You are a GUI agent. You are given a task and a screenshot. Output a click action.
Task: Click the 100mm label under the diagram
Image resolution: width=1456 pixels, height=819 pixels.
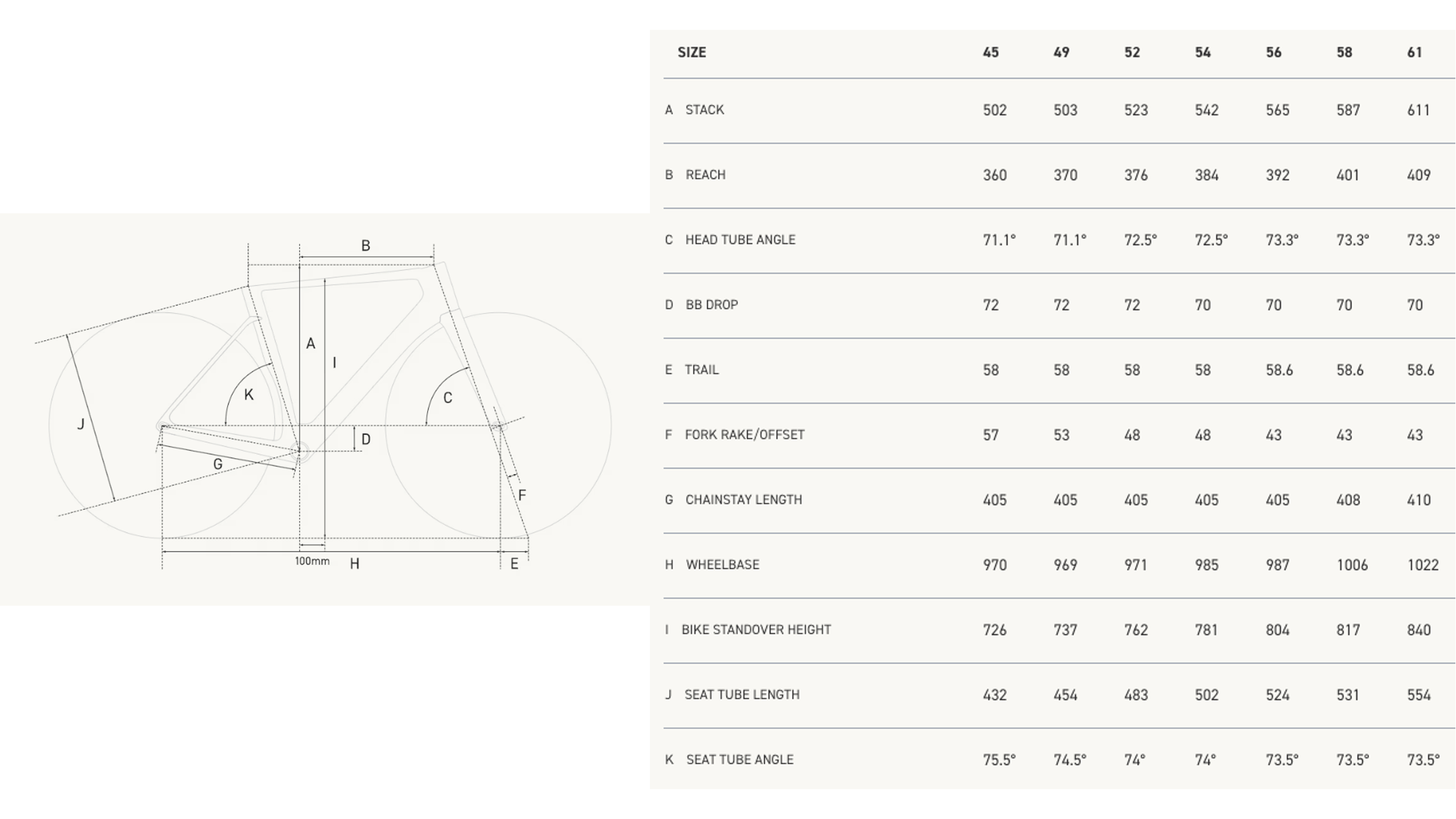[x=312, y=561]
